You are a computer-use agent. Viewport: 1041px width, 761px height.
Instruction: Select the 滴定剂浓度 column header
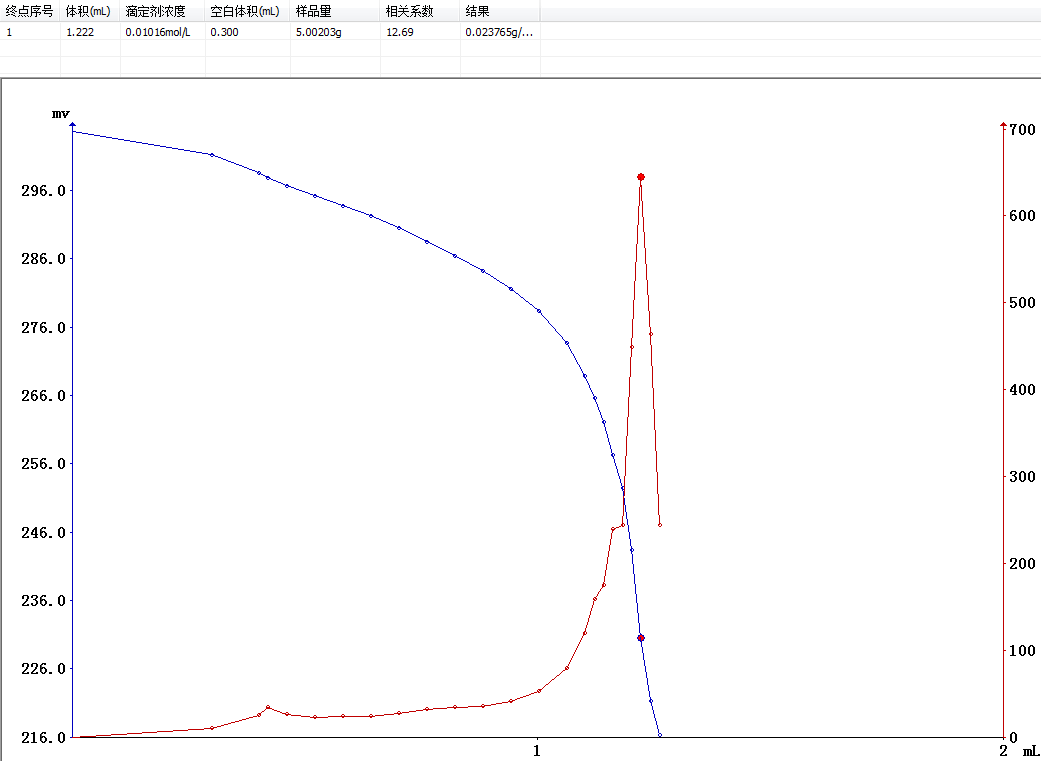pos(155,11)
